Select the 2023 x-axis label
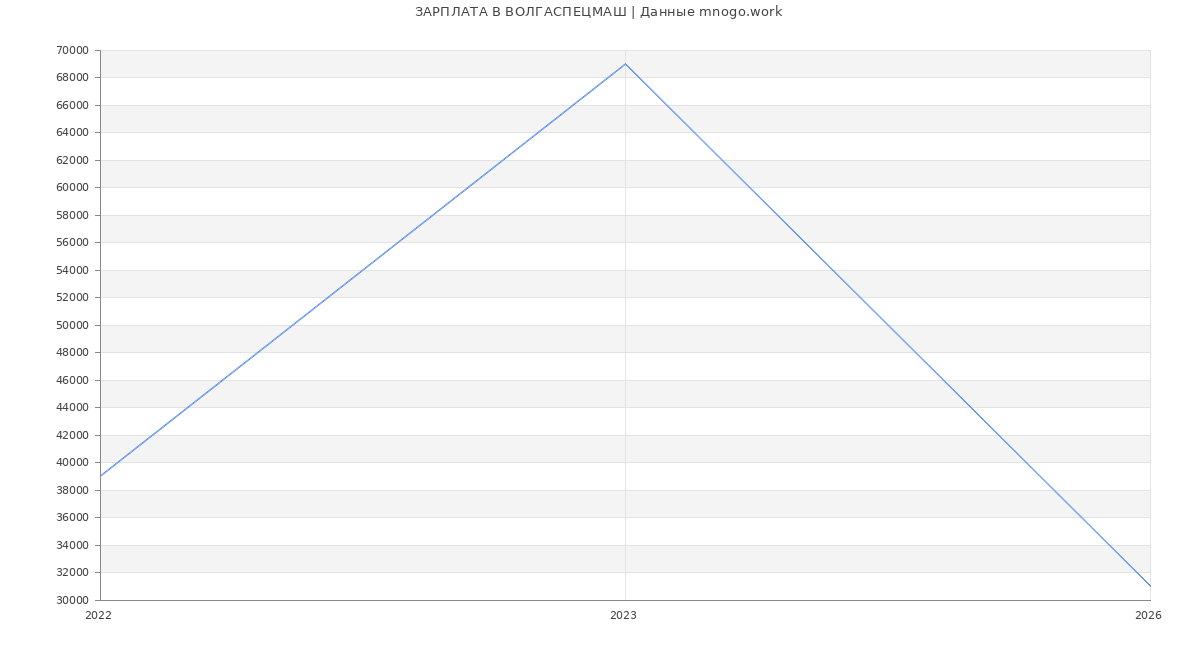 coord(623,616)
